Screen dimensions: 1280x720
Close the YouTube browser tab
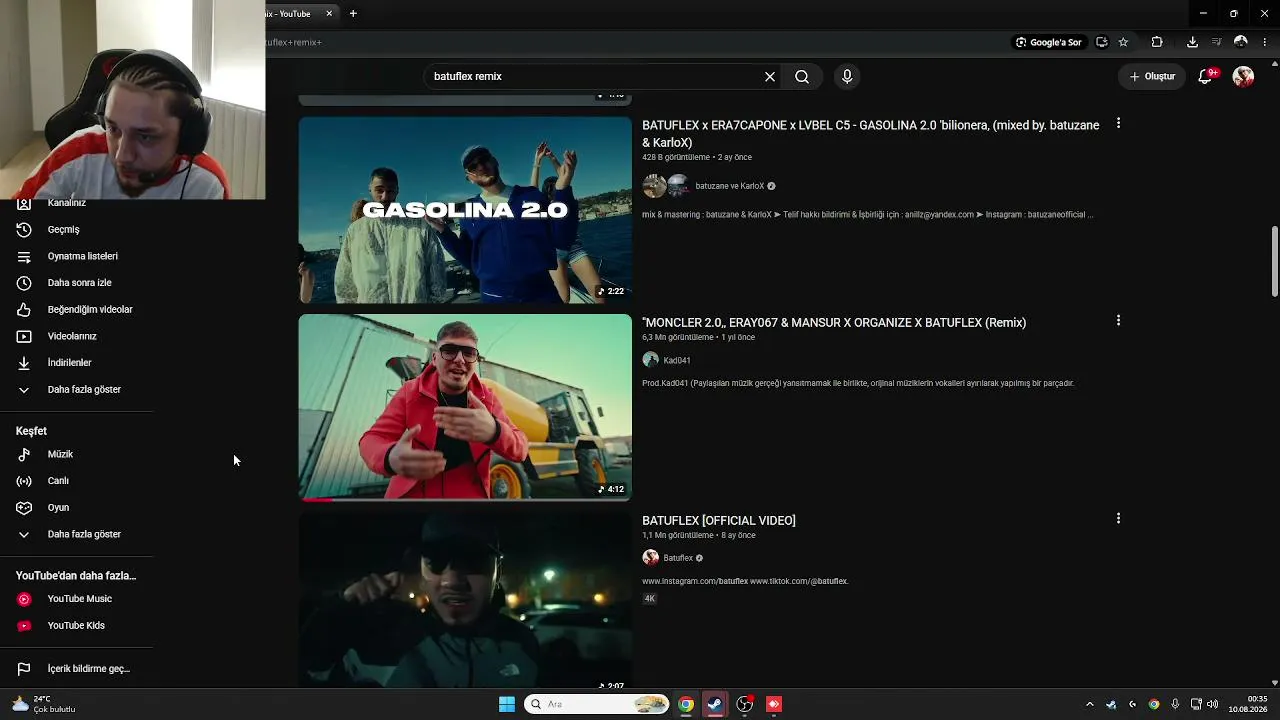click(x=328, y=14)
